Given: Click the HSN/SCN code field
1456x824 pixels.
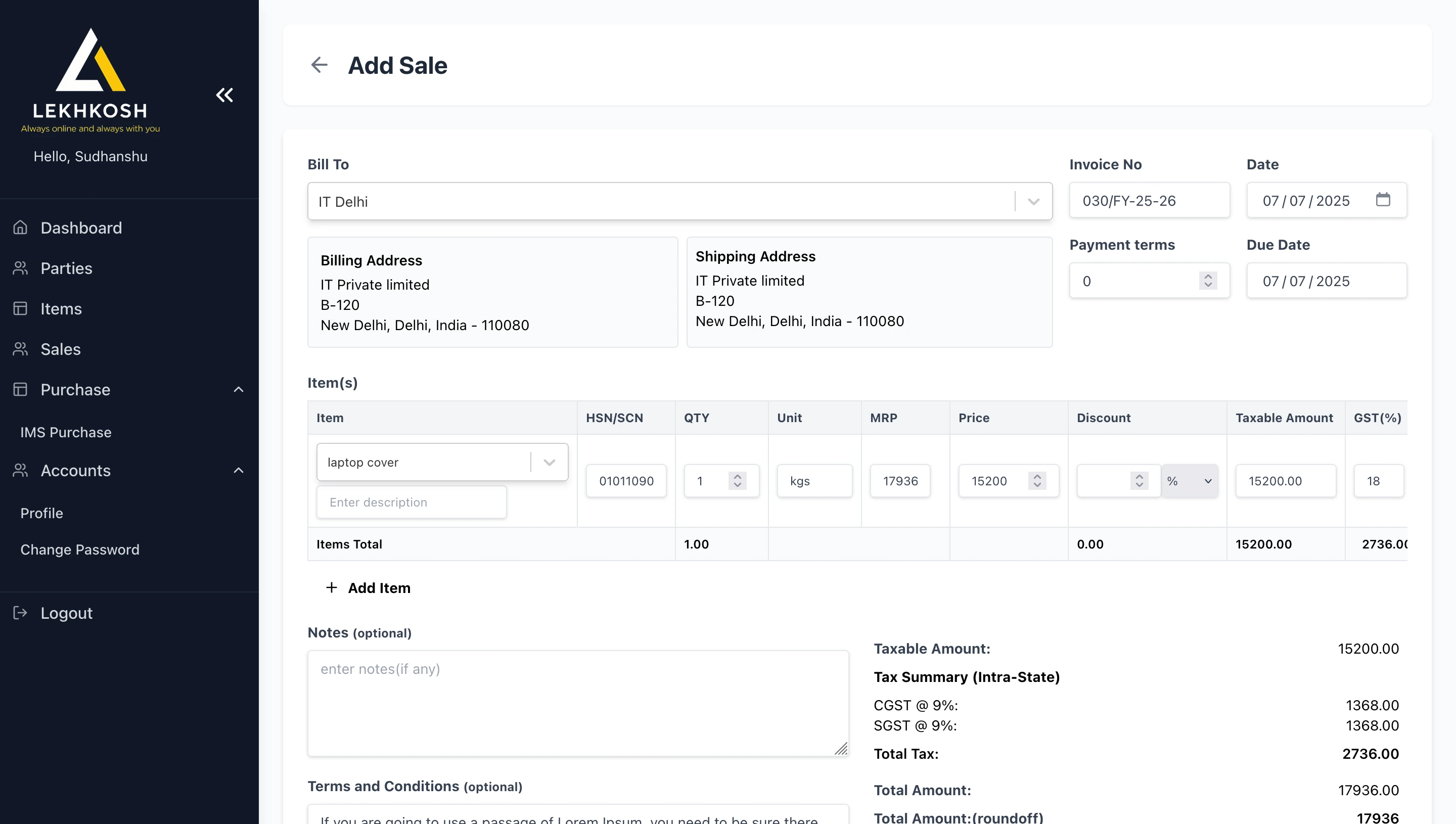Looking at the screenshot, I should click(x=626, y=481).
